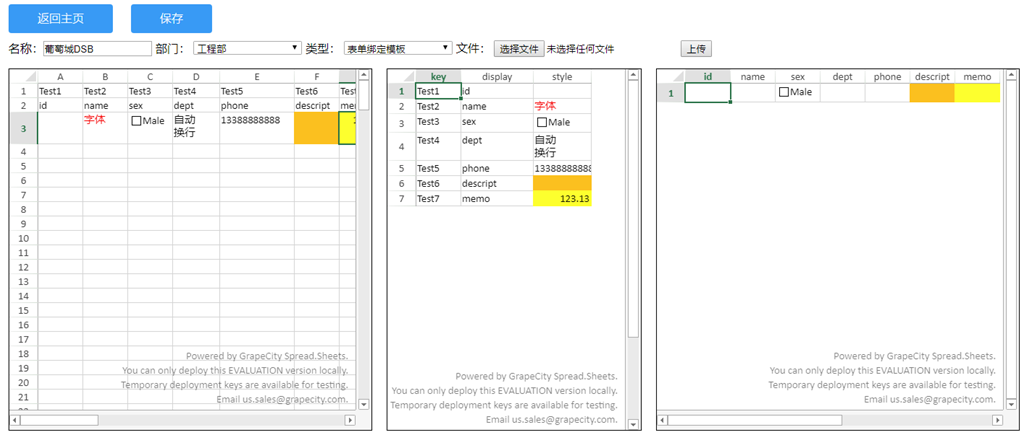Click right sheet's horizontal scrollbar left arrow
1027x438 pixels.
pos(662,420)
